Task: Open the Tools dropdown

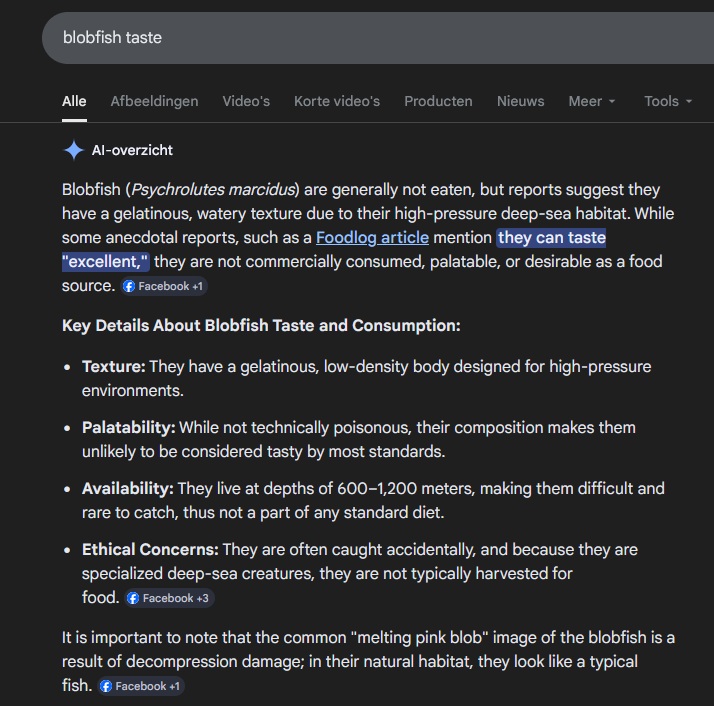Action: 668,101
